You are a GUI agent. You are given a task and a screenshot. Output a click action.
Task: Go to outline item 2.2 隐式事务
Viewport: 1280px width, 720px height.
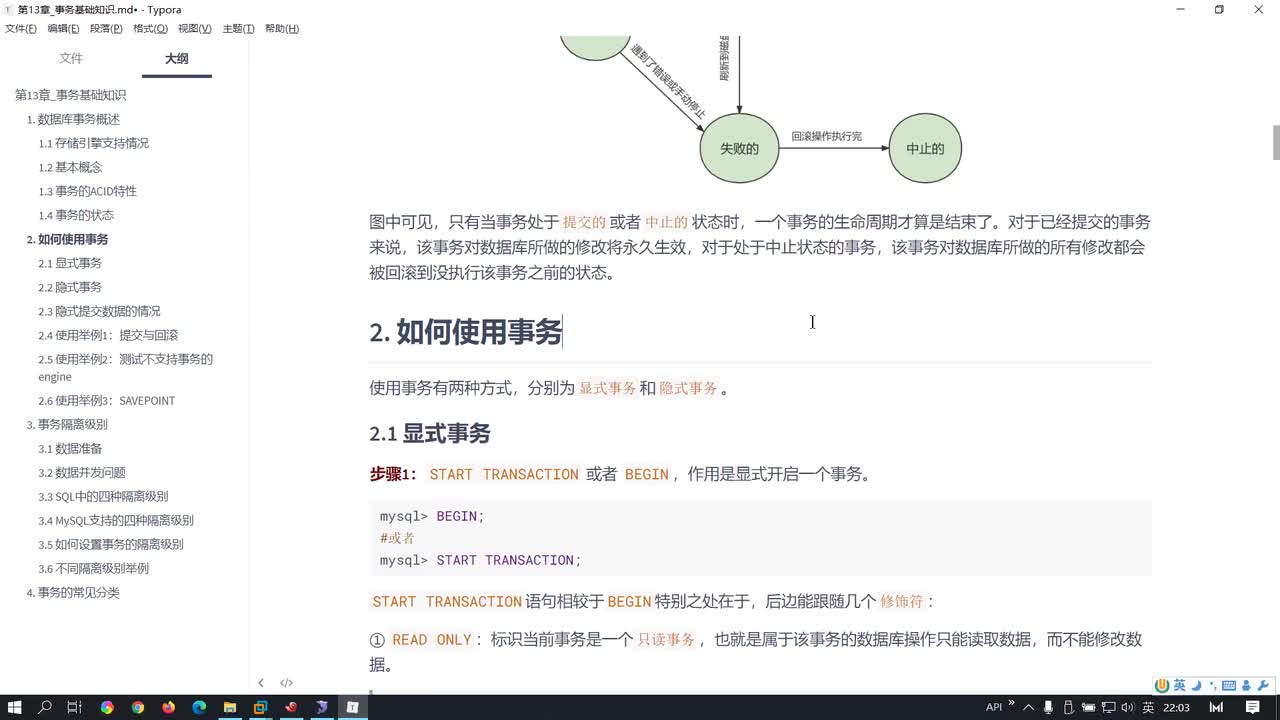[x=70, y=287]
